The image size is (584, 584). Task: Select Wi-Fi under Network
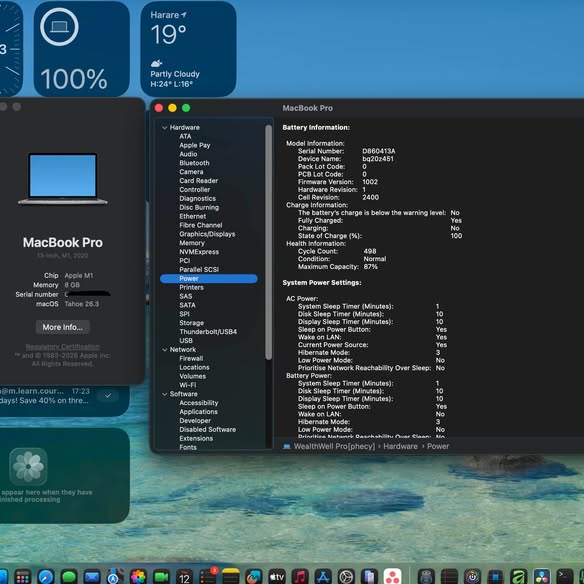pyautogui.click(x=187, y=385)
